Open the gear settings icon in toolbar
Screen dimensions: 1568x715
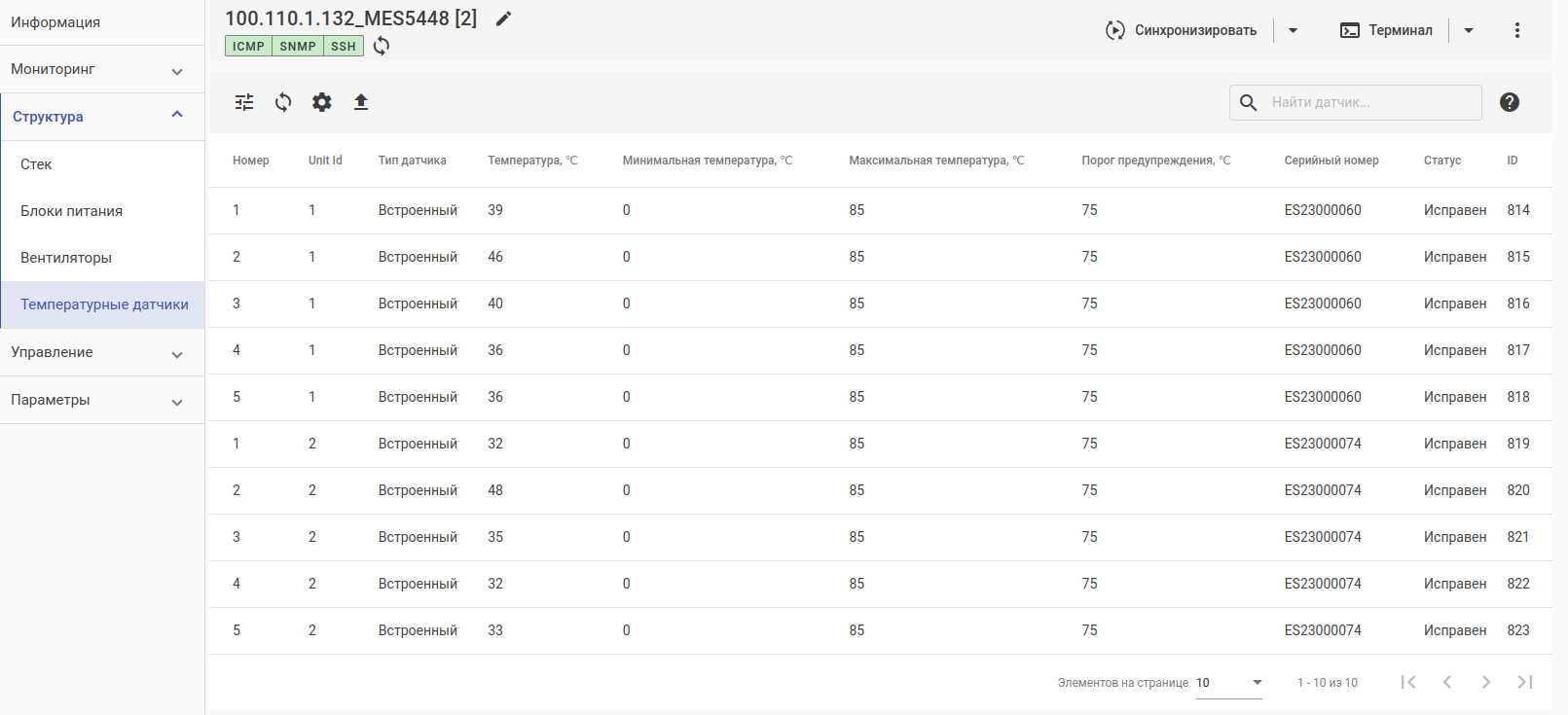[322, 102]
